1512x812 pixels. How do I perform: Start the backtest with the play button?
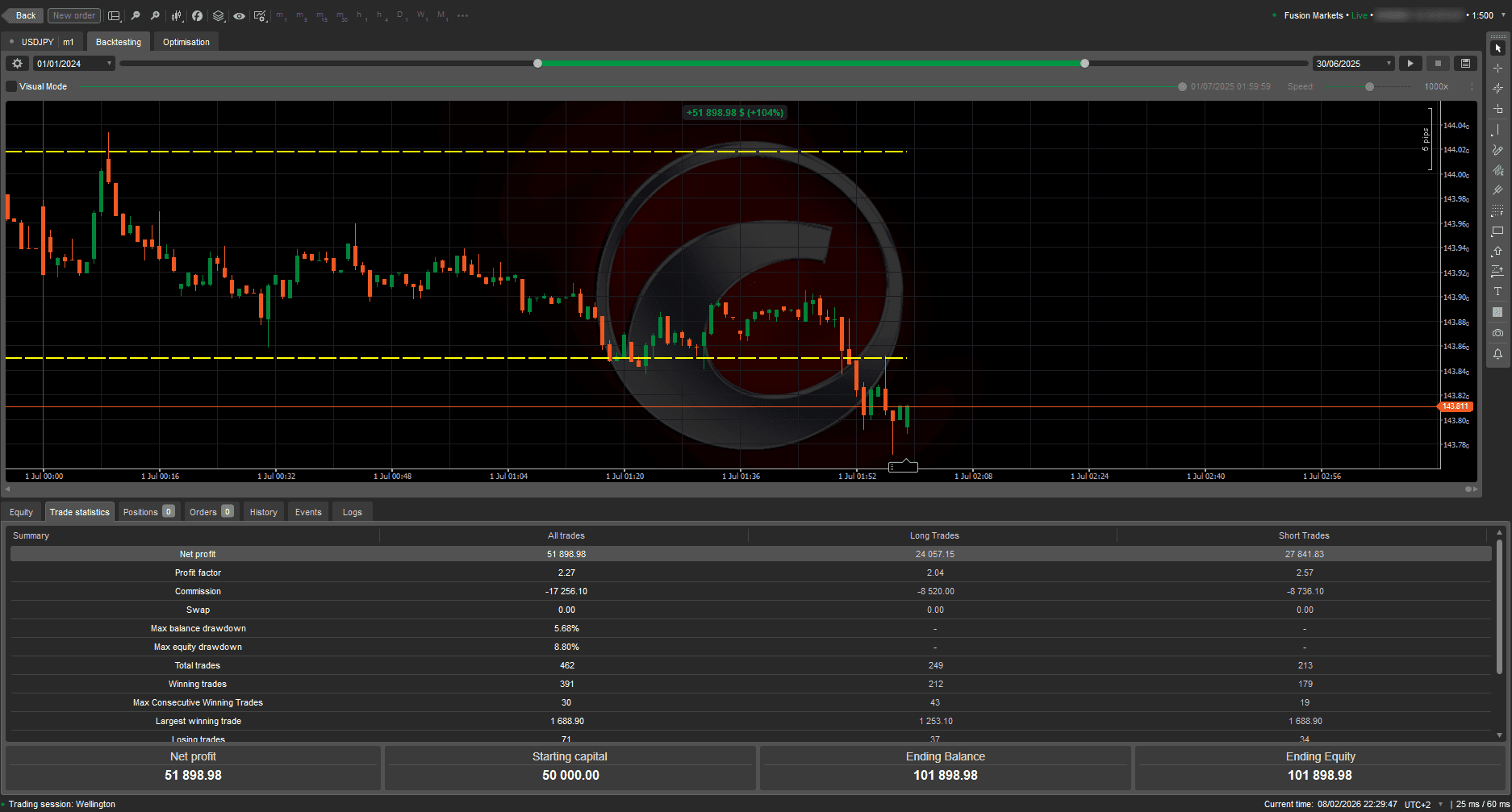click(1410, 63)
